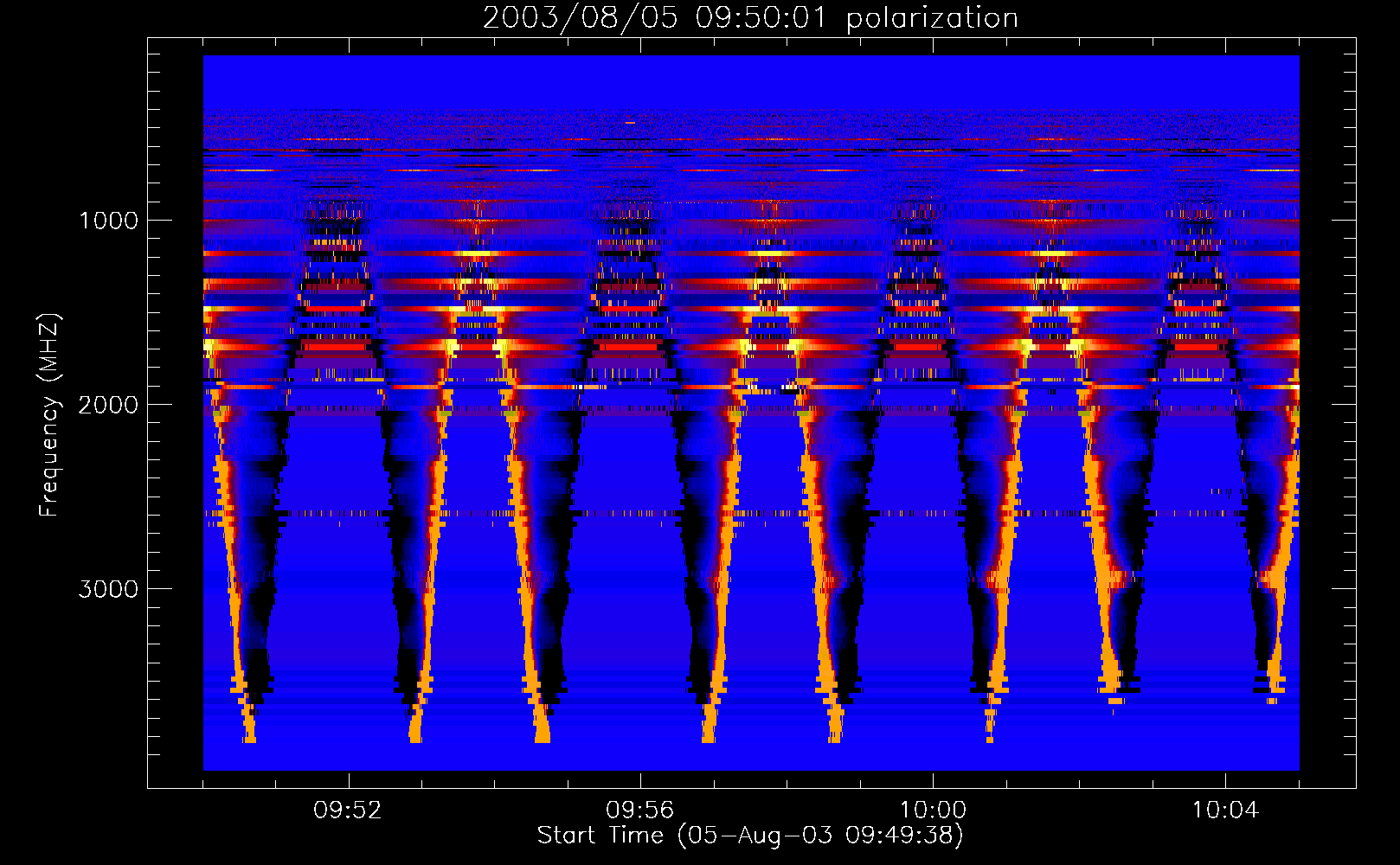Click the '09:52' time tick label
The image size is (1400, 865).
coord(348,811)
